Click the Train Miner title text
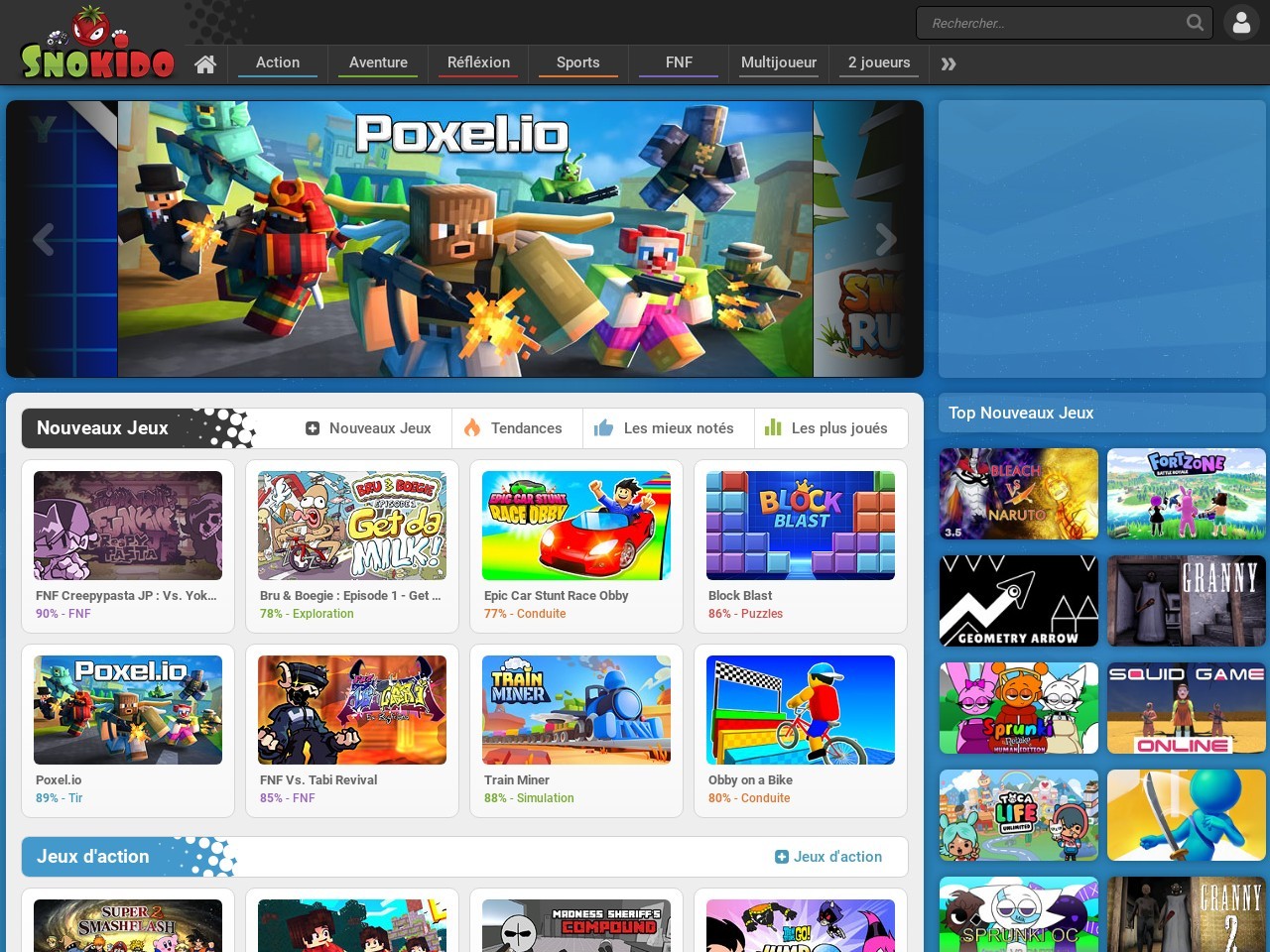 [517, 780]
